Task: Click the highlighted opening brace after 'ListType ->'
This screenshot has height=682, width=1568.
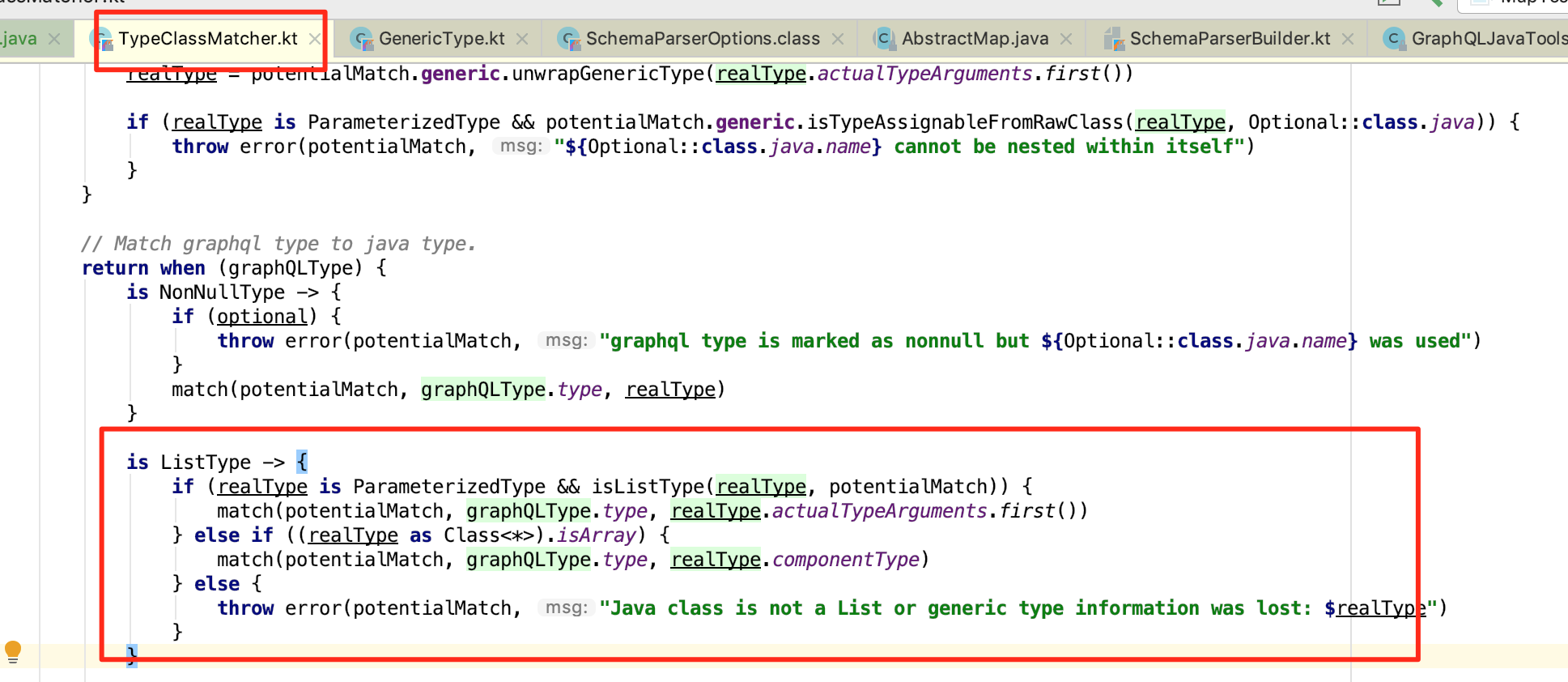Action: tap(302, 462)
